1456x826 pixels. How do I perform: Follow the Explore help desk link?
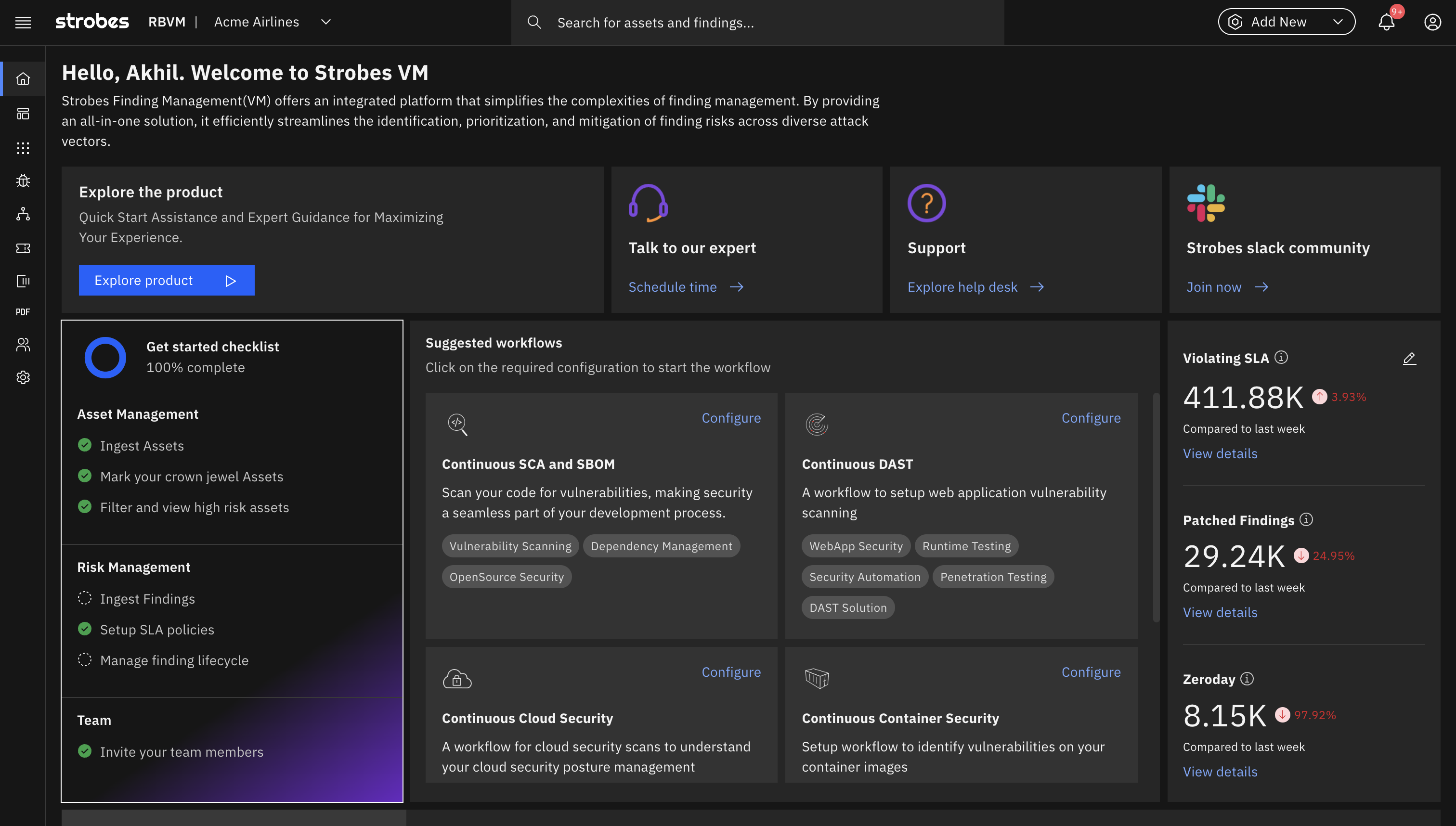click(x=976, y=287)
